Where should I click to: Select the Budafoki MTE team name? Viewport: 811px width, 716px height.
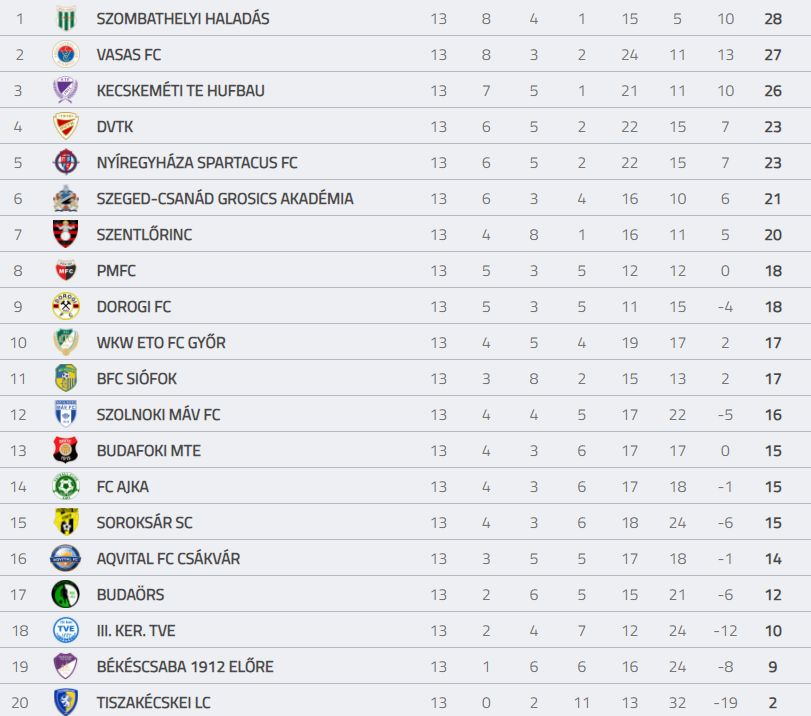click(x=148, y=451)
